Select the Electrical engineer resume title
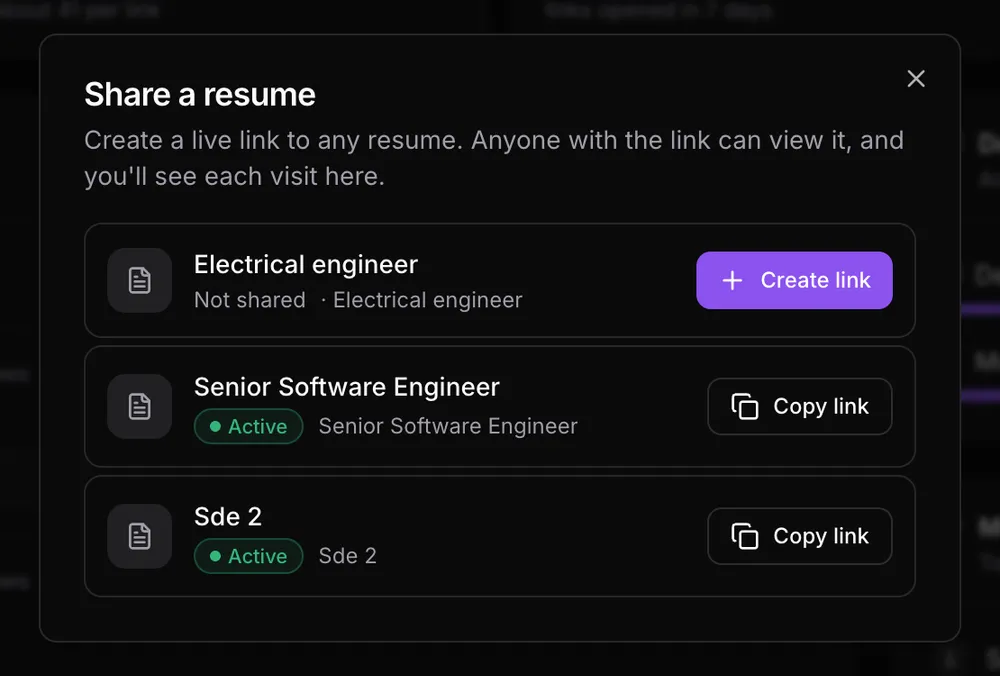 306,264
